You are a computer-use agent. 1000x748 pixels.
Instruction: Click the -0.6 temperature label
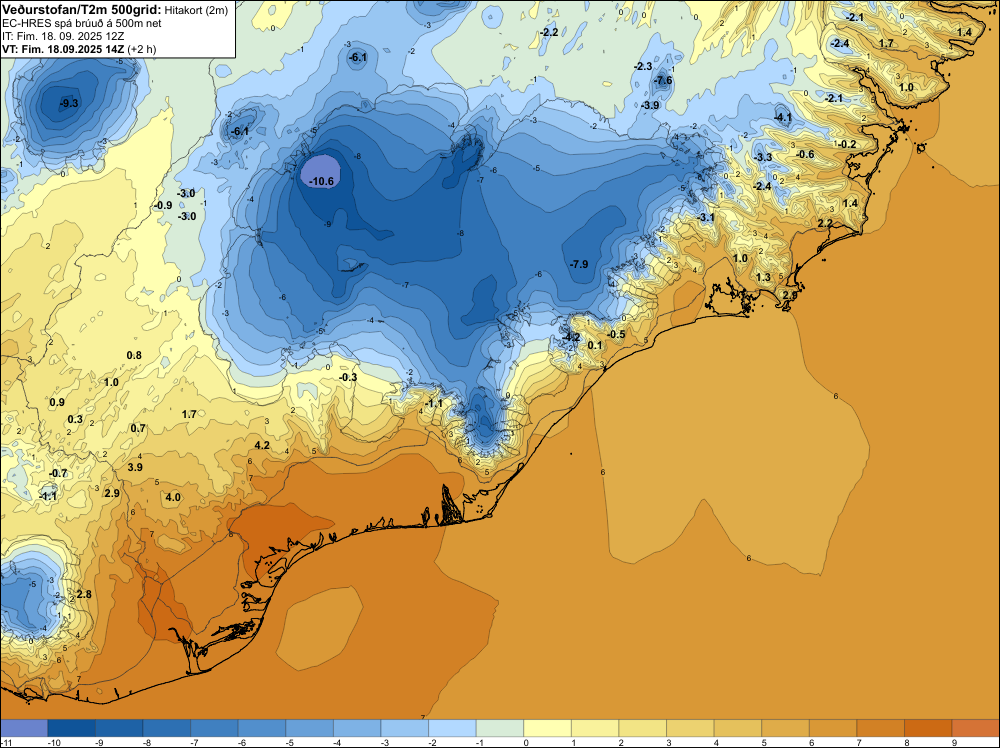coord(805,154)
